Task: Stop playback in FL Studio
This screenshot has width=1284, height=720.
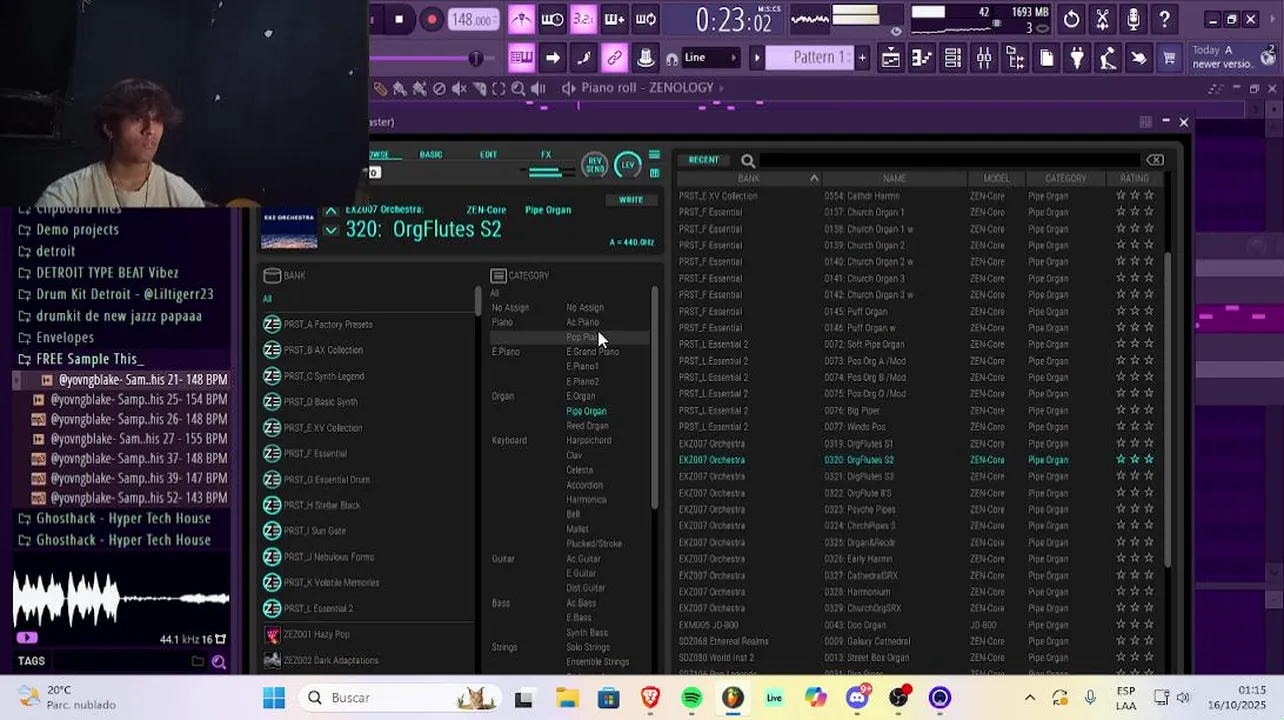Action: pyautogui.click(x=399, y=19)
